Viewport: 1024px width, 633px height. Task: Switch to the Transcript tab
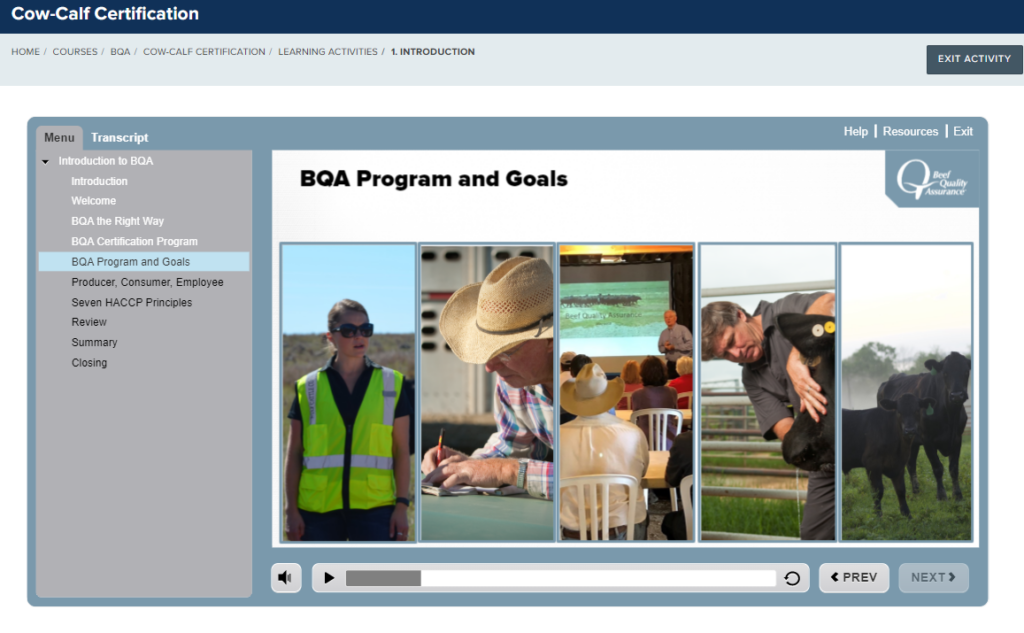coord(120,138)
